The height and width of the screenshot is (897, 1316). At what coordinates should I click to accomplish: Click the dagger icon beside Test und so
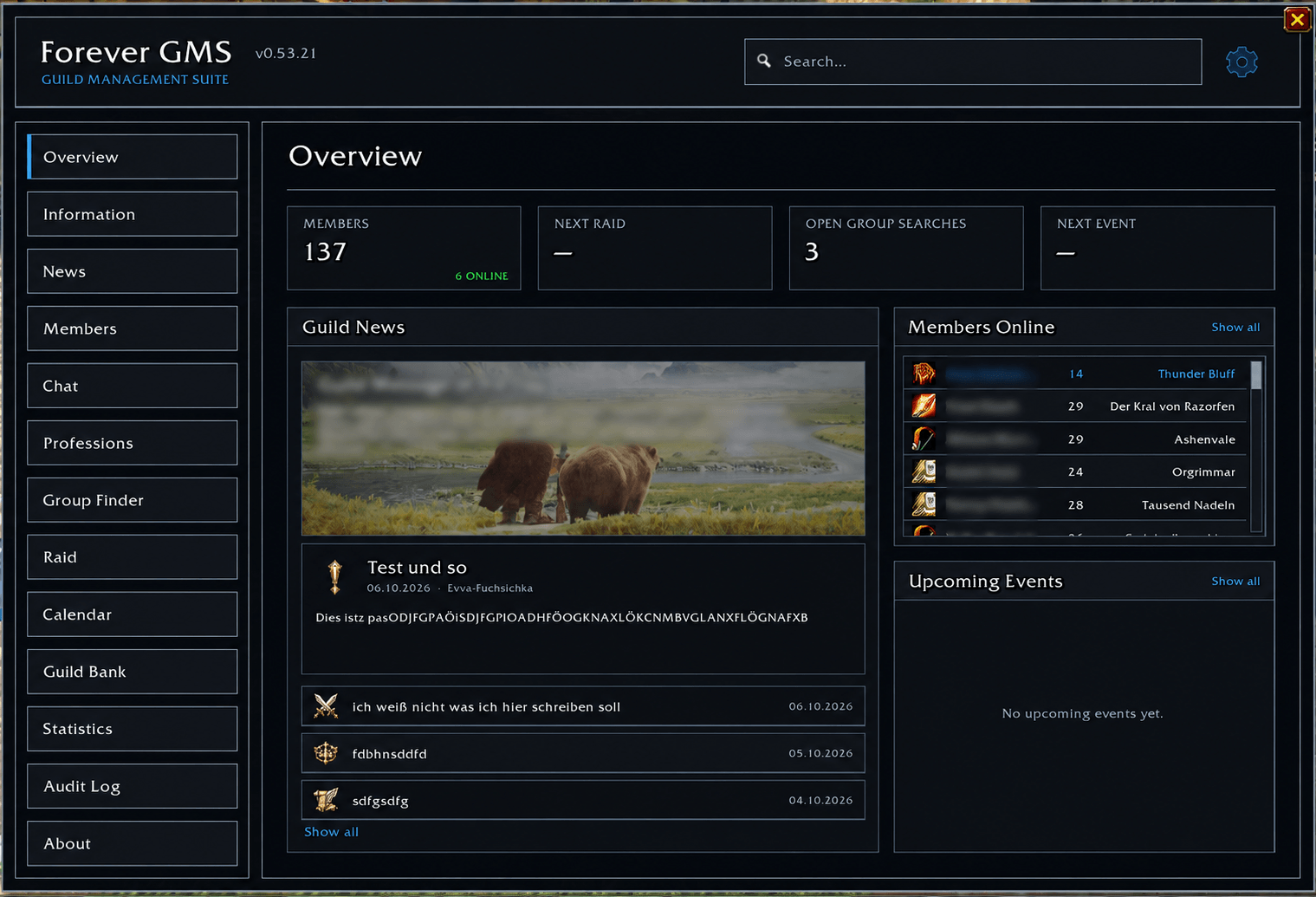tap(335, 576)
